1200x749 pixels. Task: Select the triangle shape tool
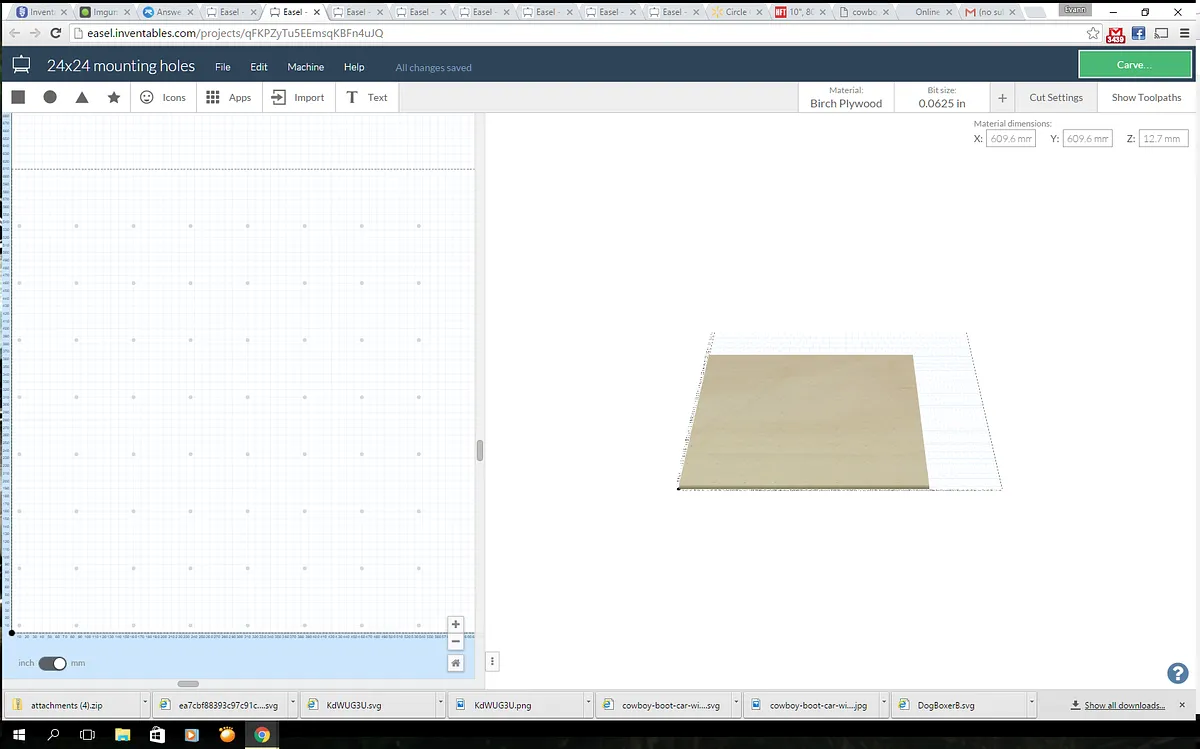click(x=82, y=97)
